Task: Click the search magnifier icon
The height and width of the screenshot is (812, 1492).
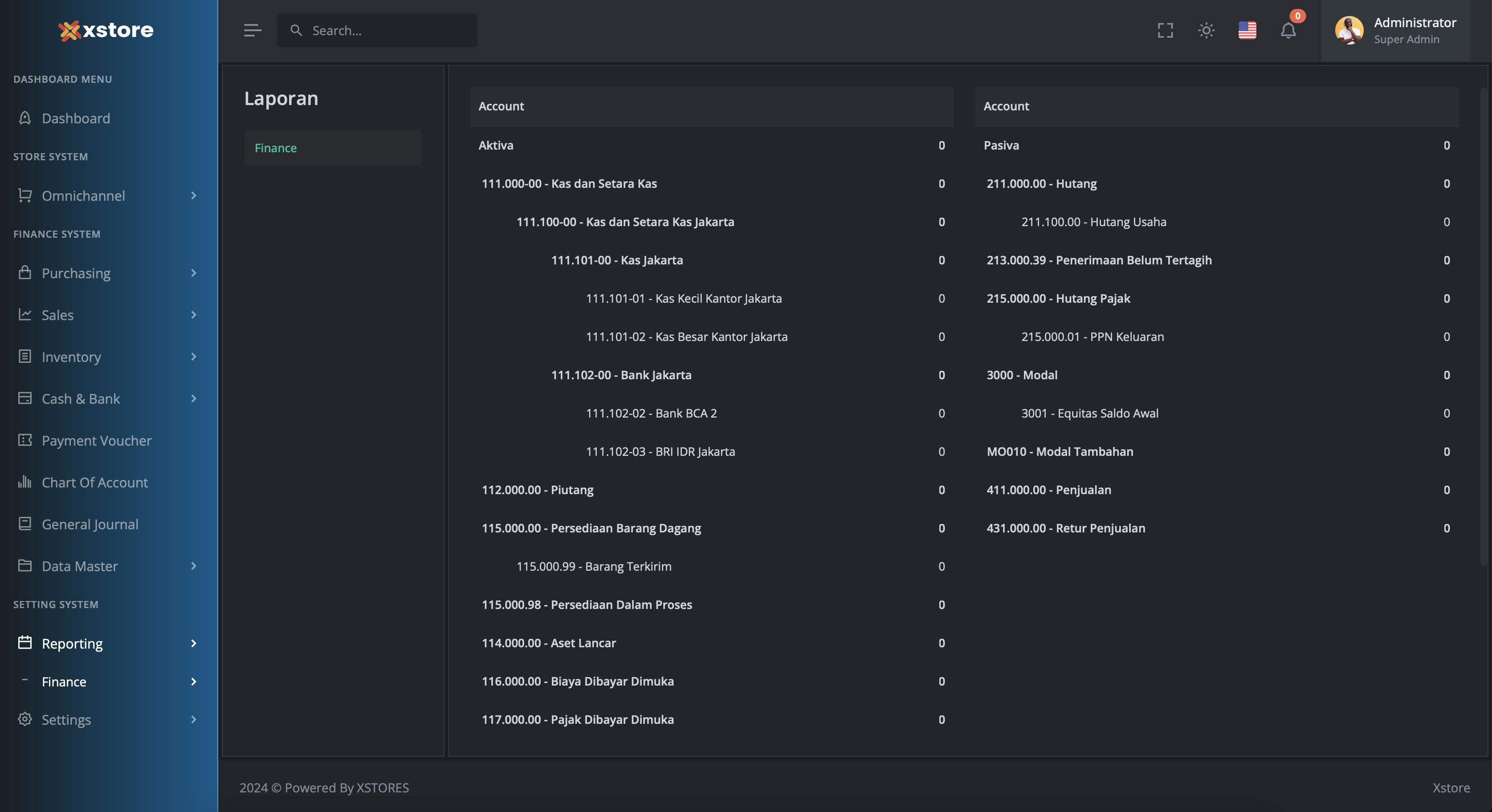Action: point(296,30)
